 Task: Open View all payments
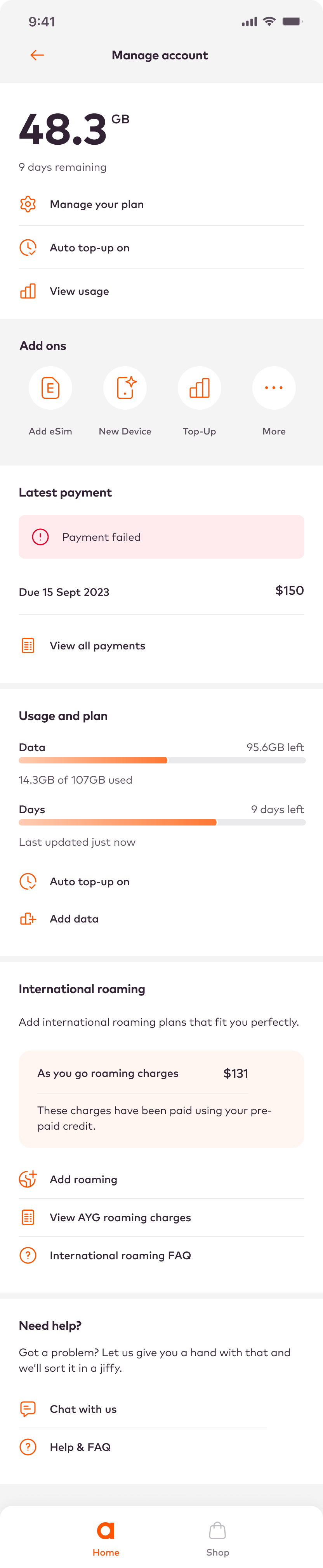click(x=97, y=646)
